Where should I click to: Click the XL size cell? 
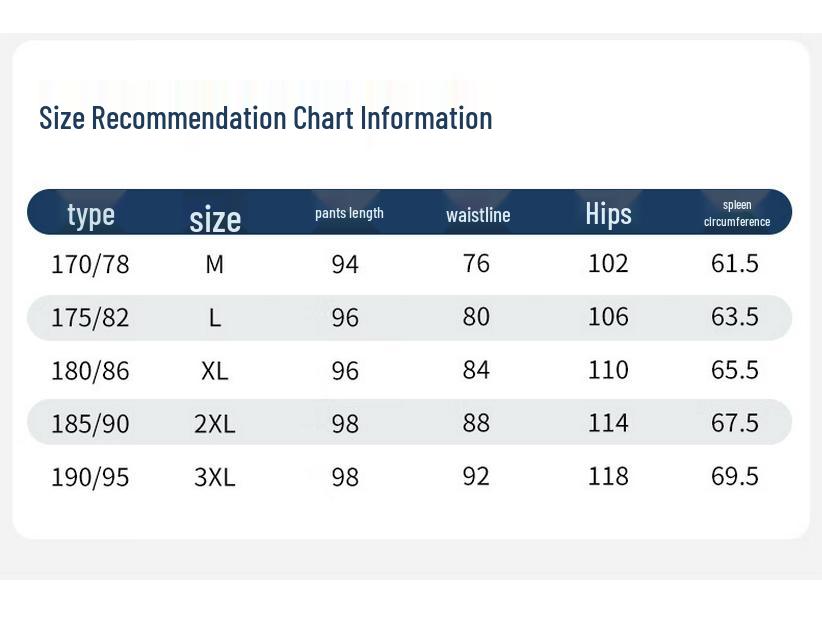click(x=214, y=370)
